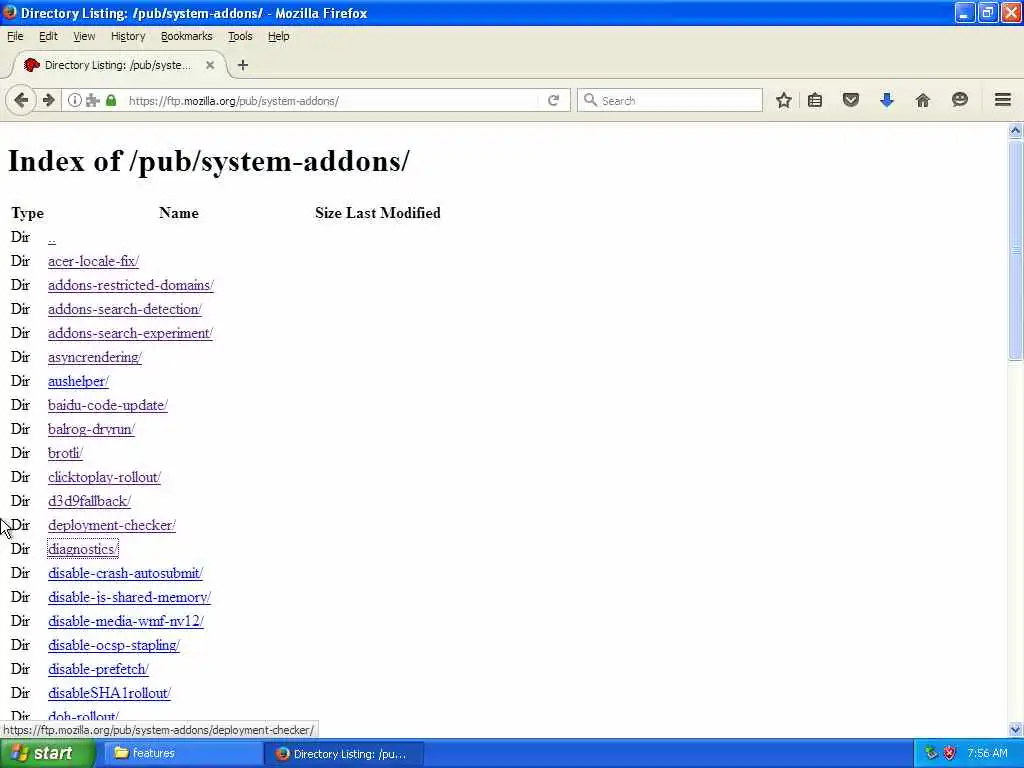
Task: Close the Directory Listing tab
Action: tap(210, 65)
